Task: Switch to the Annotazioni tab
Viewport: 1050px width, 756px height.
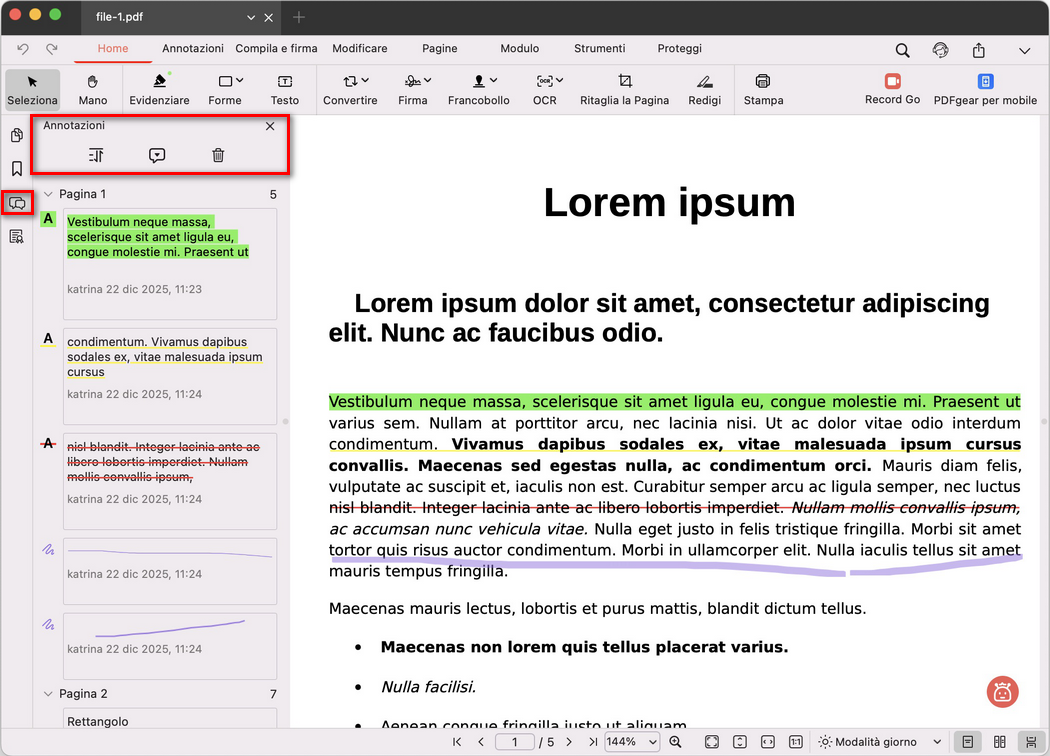Action: 193,48
